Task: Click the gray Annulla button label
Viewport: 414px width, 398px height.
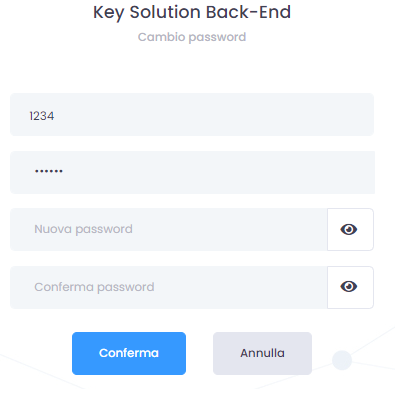Action: (x=262, y=353)
